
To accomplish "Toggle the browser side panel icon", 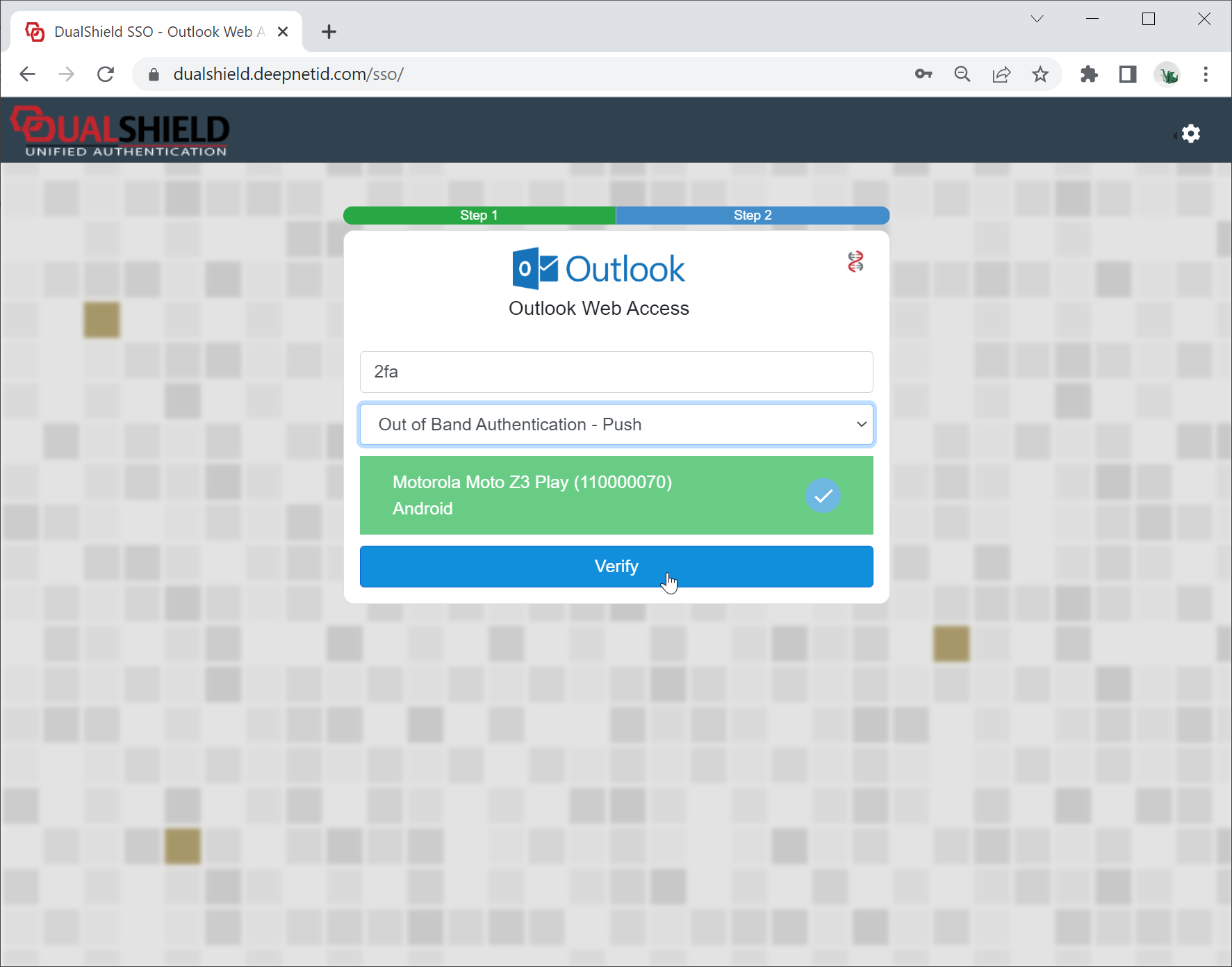I will point(1128,74).
